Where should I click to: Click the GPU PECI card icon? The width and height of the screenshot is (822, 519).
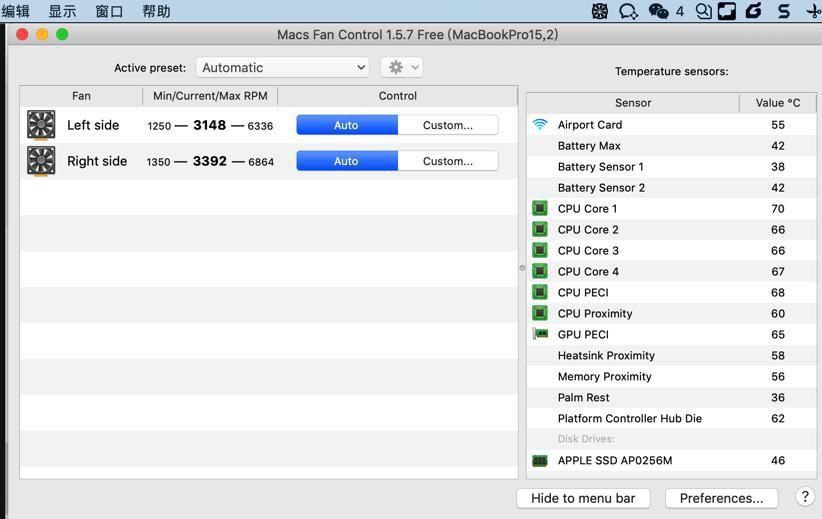pyautogui.click(x=539, y=334)
